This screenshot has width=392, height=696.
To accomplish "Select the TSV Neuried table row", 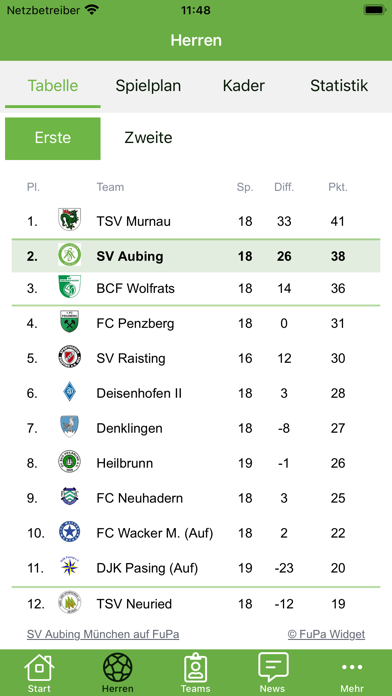I will tap(196, 604).
